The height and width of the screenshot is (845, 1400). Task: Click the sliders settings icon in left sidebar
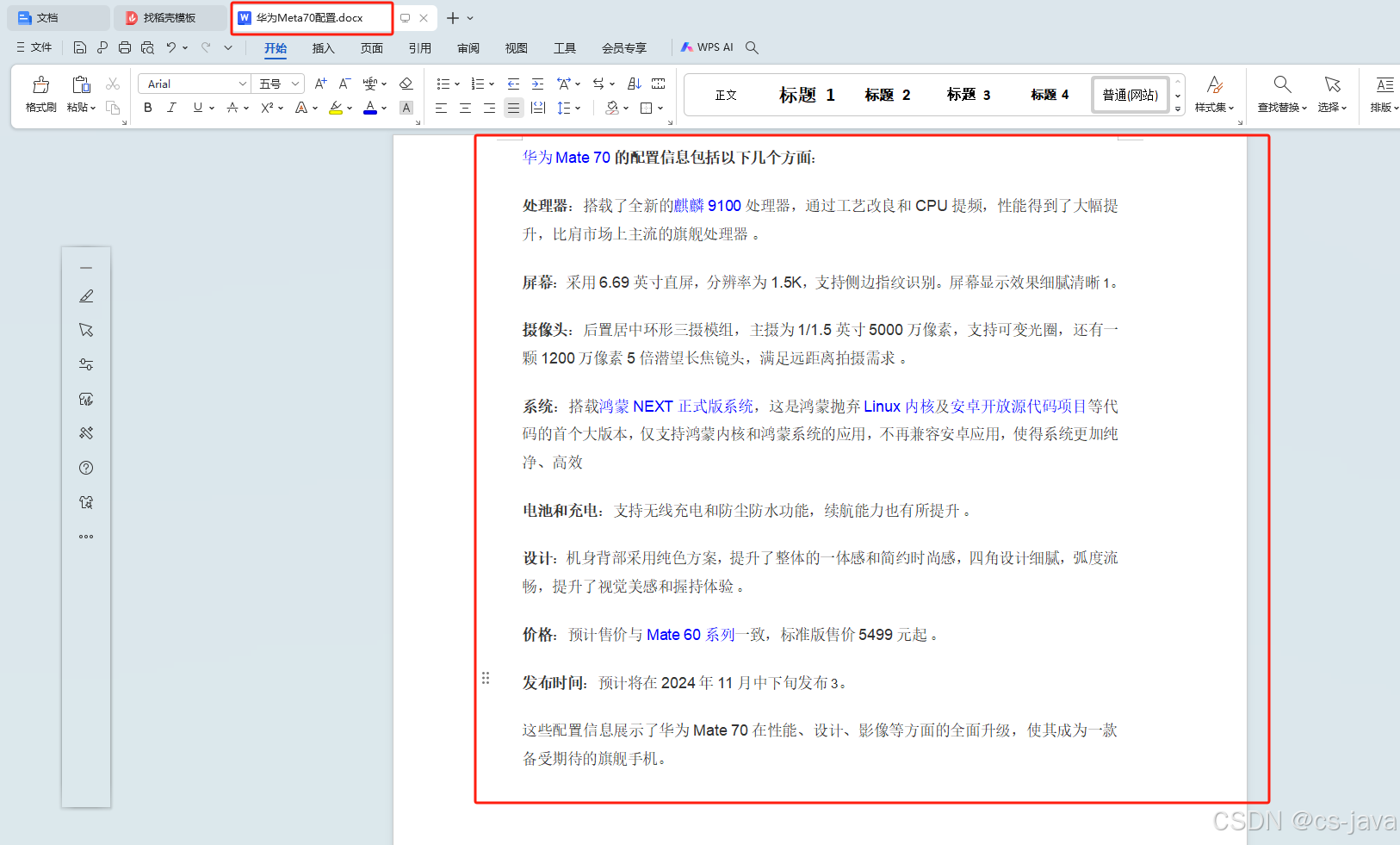click(86, 364)
